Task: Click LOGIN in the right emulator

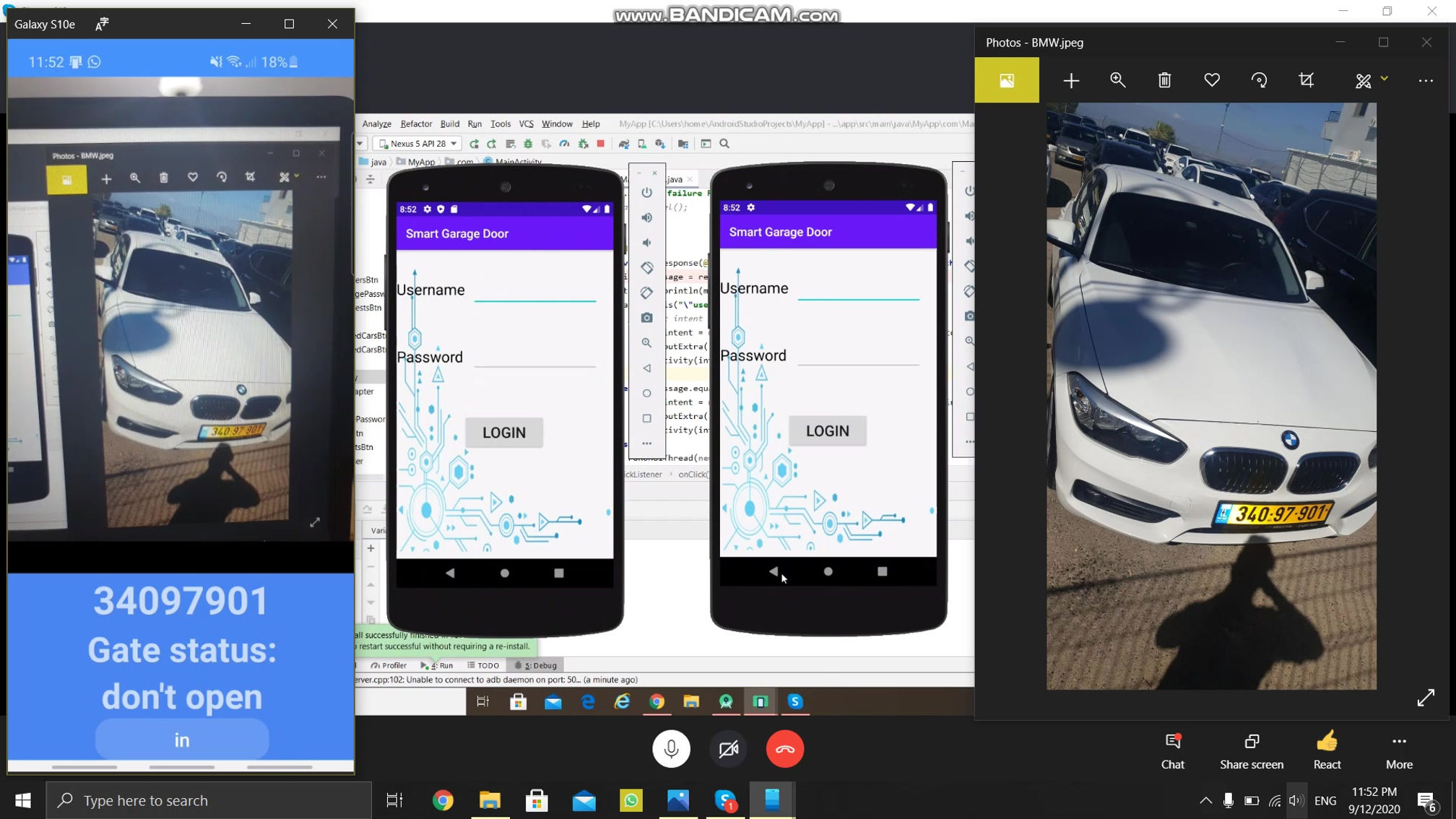Action: [x=828, y=431]
